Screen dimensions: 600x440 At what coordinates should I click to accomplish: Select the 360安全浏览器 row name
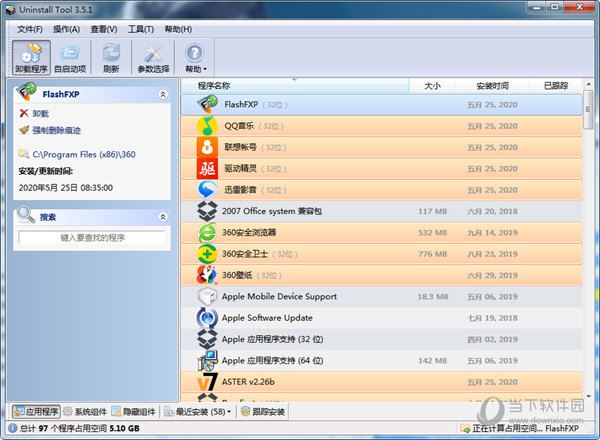(x=249, y=233)
